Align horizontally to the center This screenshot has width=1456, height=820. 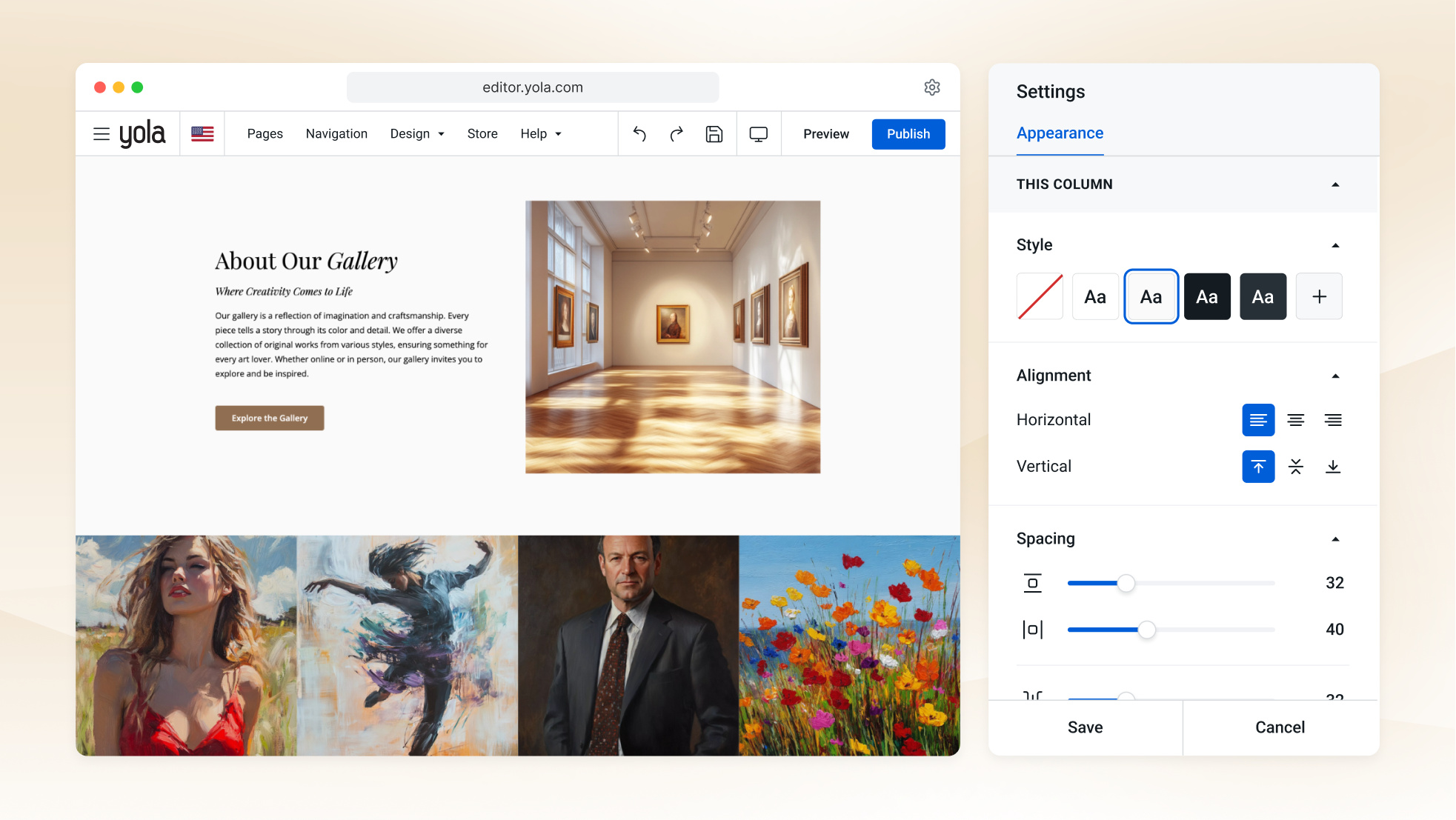click(x=1296, y=420)
